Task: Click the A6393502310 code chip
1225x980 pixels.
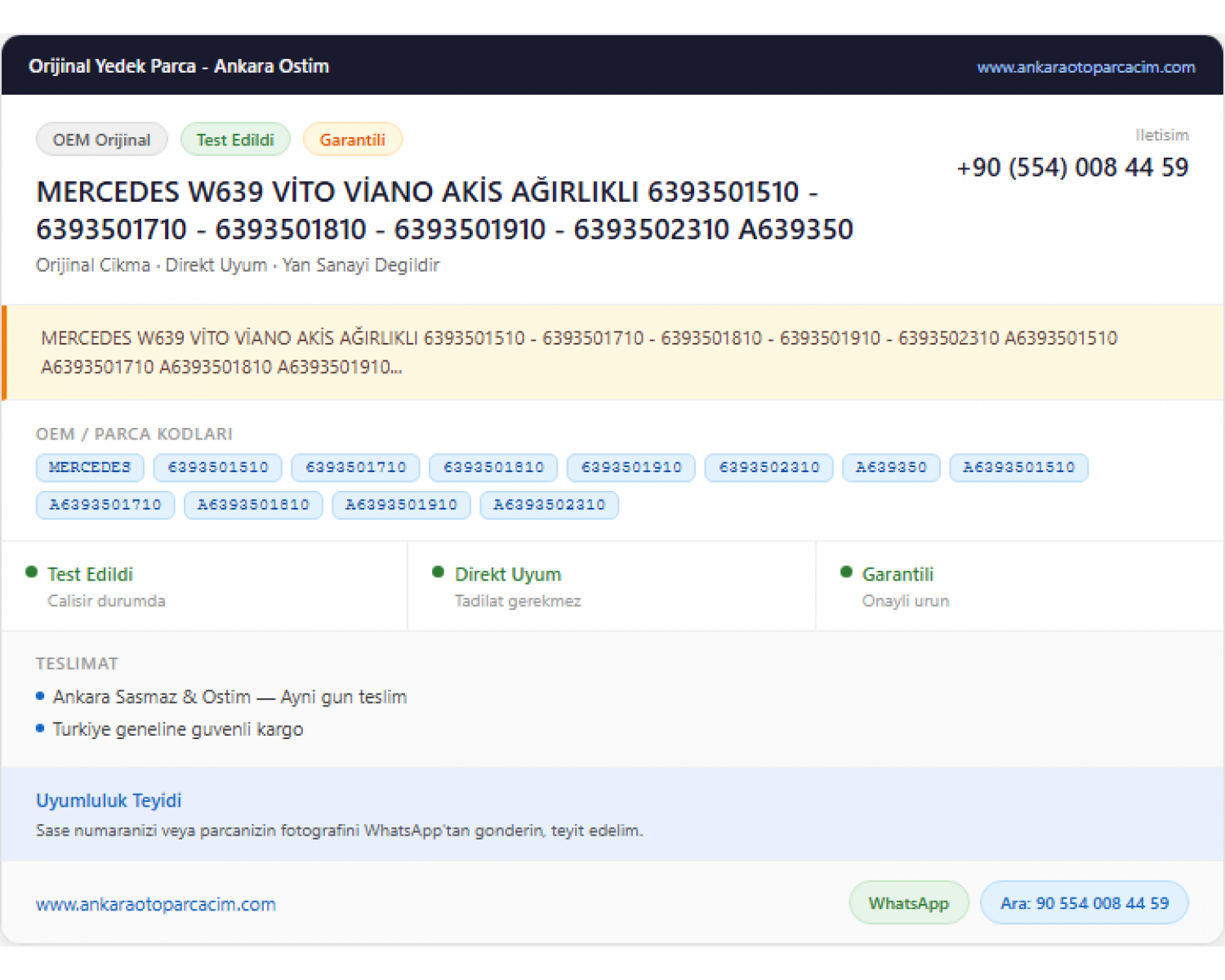Action: (x=550, y=505)
